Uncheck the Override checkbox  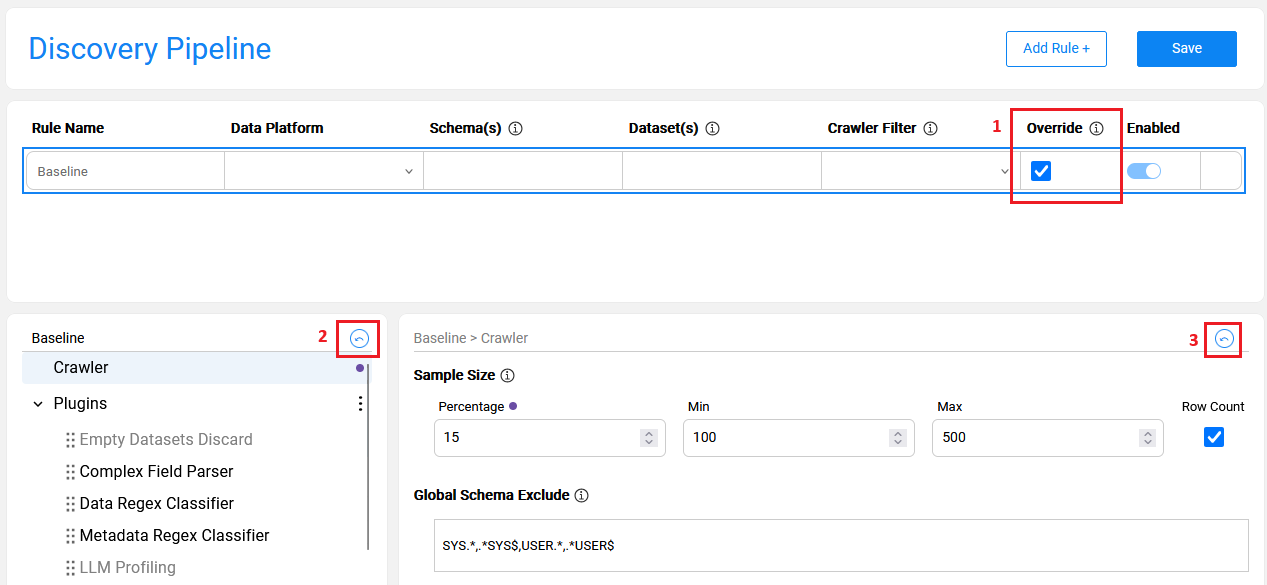pyautogui.click(x=1041, y=171)
